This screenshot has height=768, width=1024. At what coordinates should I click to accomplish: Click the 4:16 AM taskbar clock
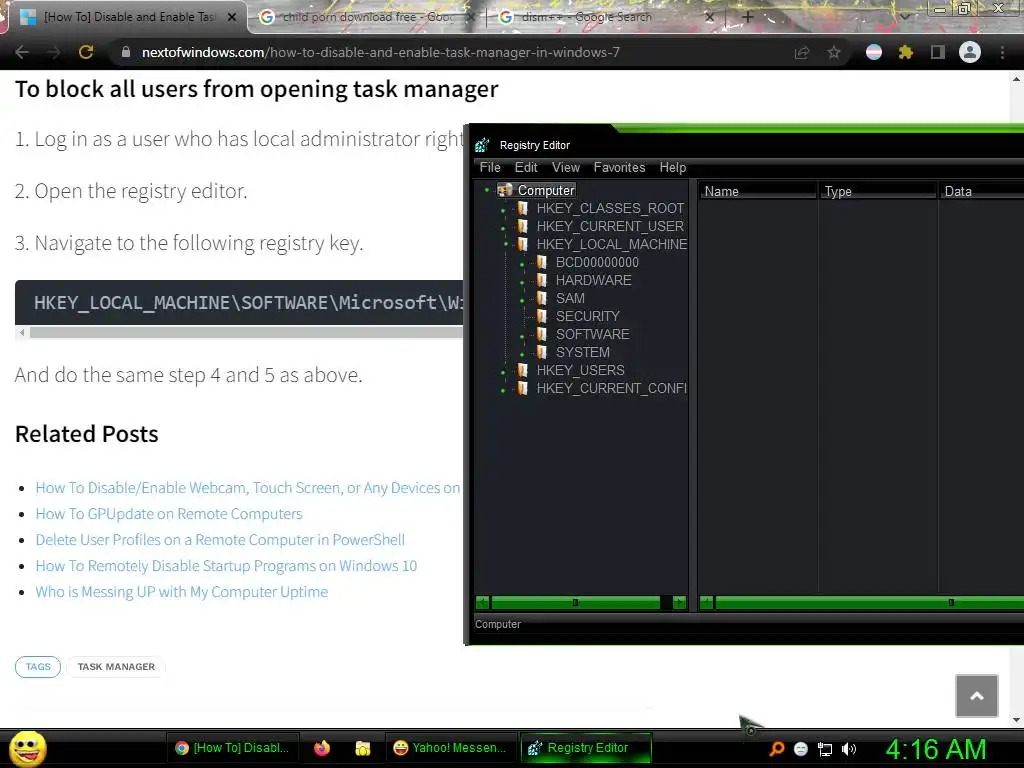(x=936, y=749)
